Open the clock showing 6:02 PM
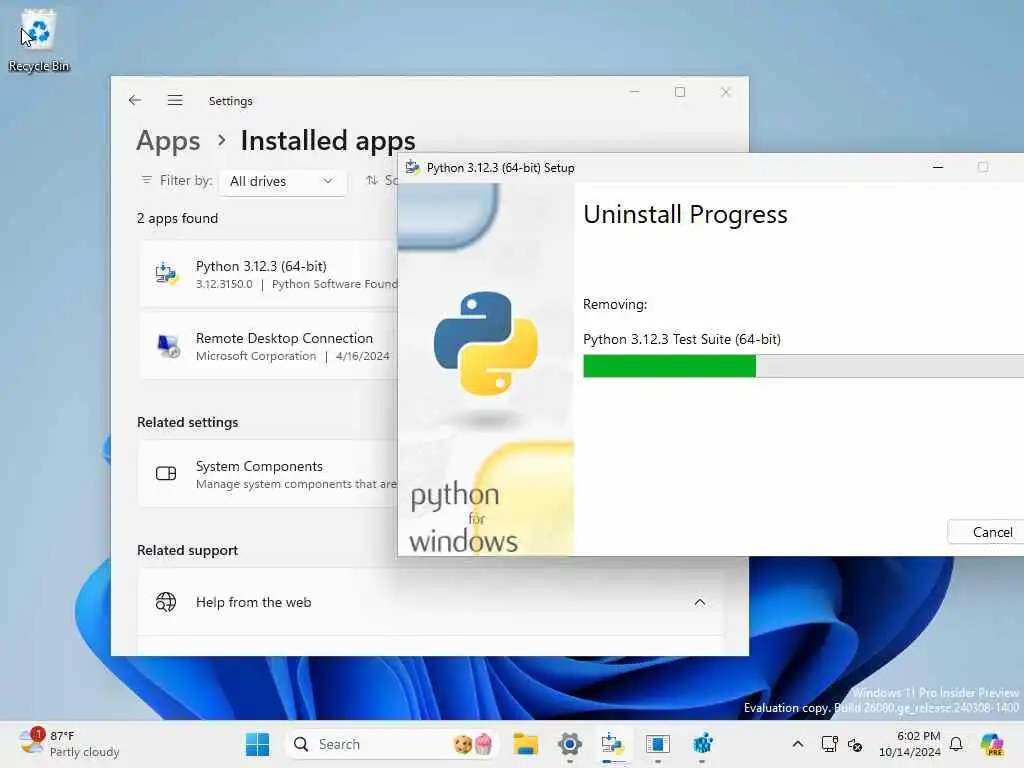 [x=910, y=744]
